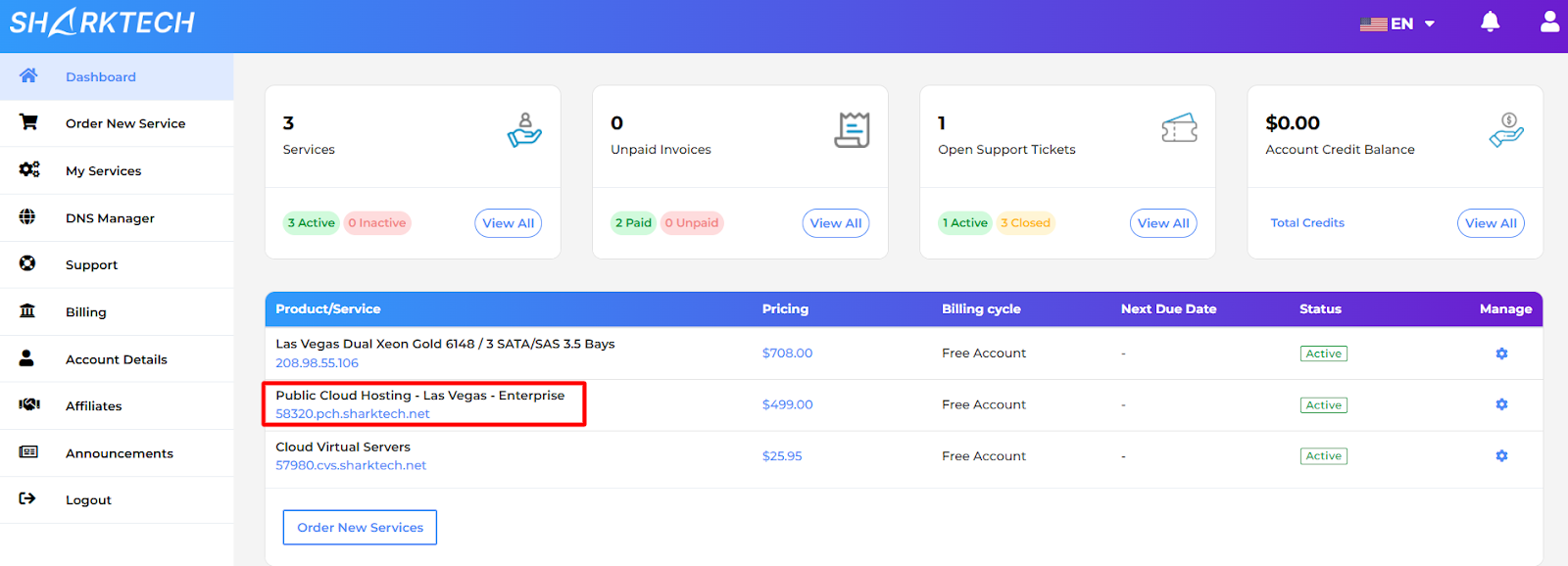This screenshot has width=1568, height=566.
Task: Click the Support lifebuoy icon
Action: tap(27, 263)
